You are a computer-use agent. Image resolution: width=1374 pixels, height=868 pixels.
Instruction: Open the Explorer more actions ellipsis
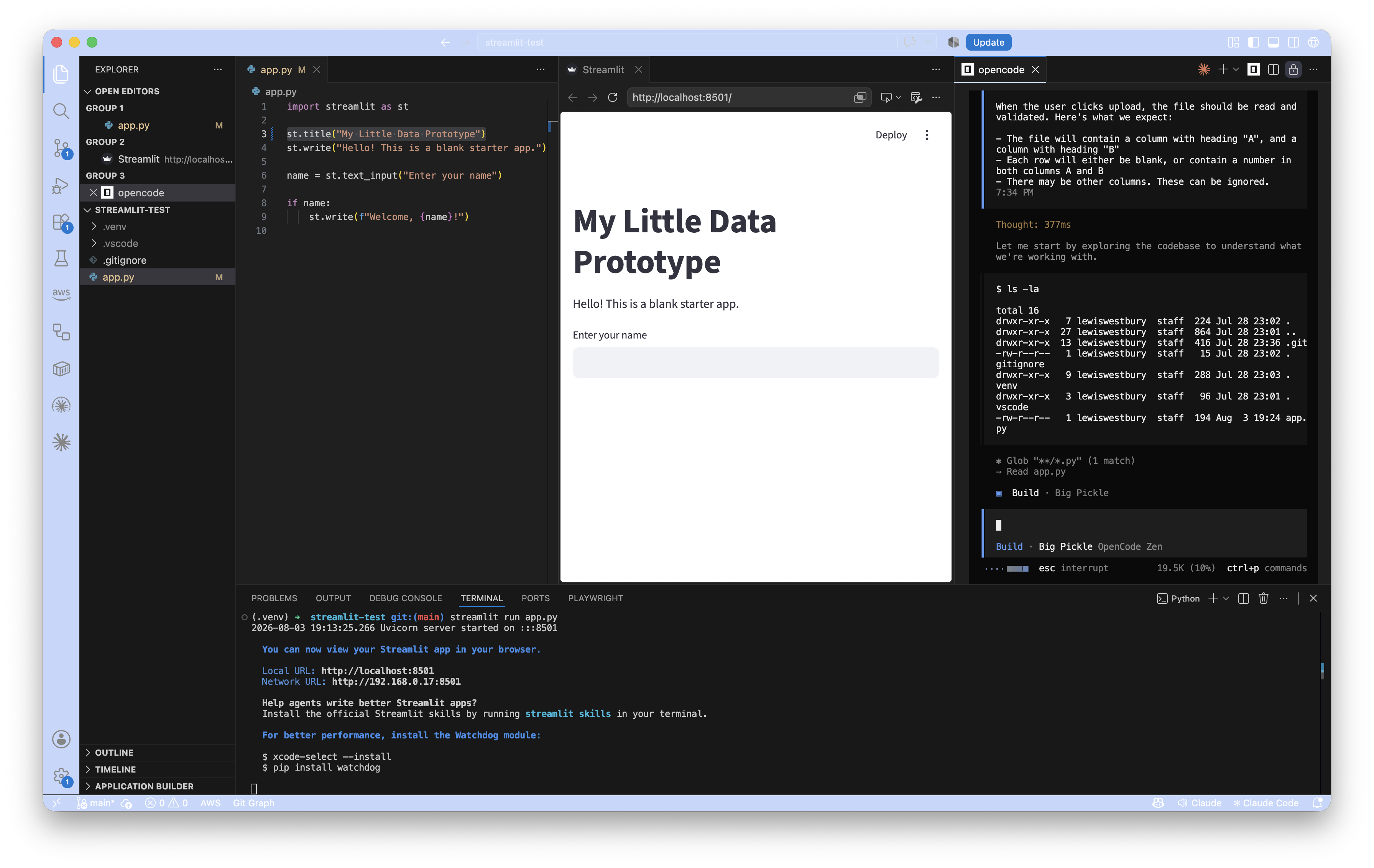tap(217, 70)
